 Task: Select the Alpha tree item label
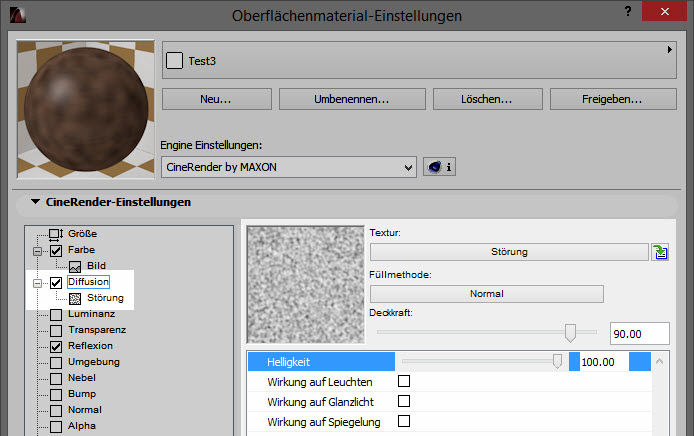82,426
